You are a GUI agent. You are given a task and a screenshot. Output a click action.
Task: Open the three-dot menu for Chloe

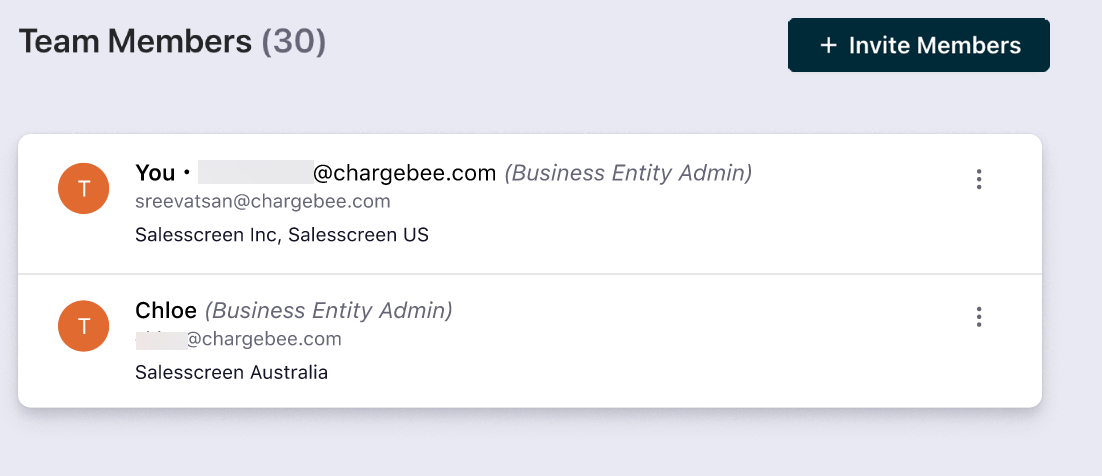(979, 317)
